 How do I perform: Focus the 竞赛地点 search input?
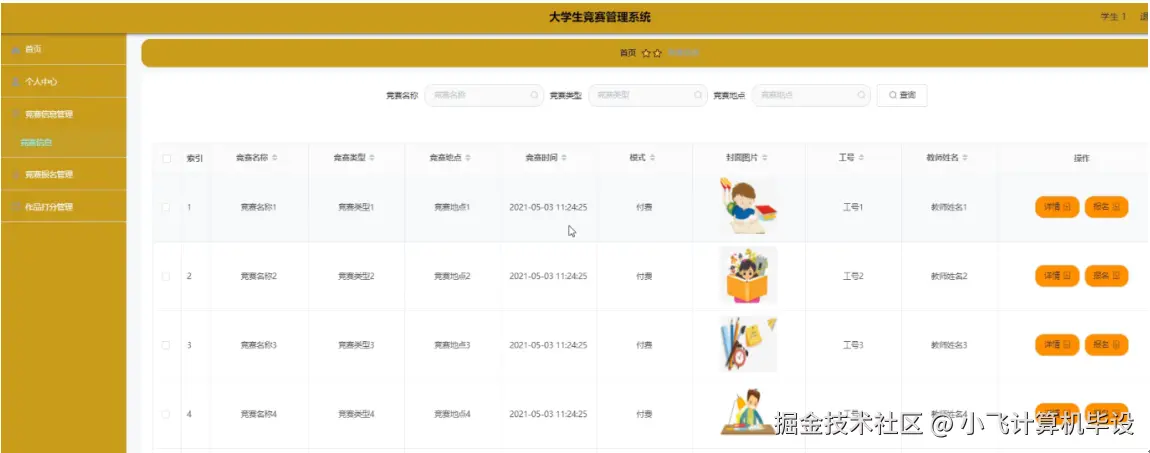point(811,95)
